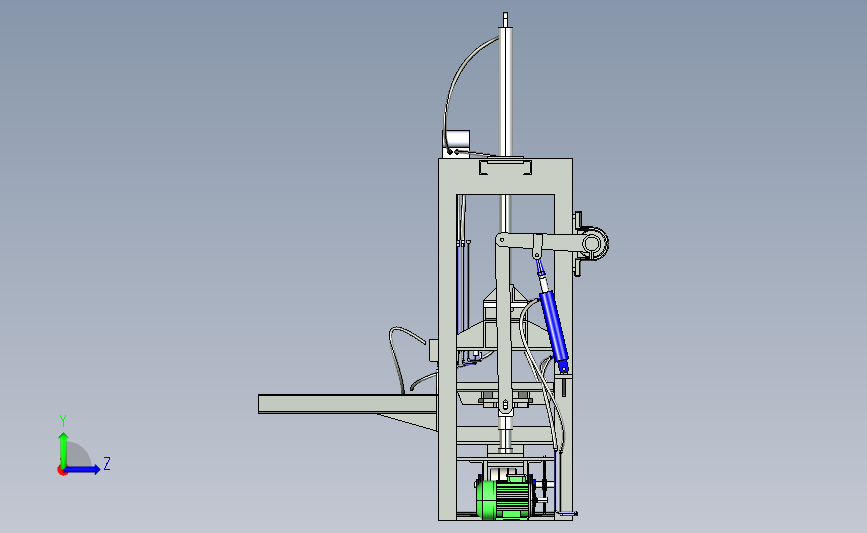Screen dimensions: 867x533
Task: Select the blue Z-axis arrow of the triad
Action: coord(83,469)
